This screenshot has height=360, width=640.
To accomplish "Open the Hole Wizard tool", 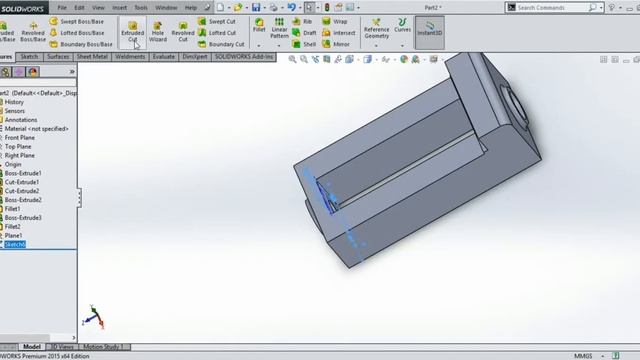I will (158, 32).
